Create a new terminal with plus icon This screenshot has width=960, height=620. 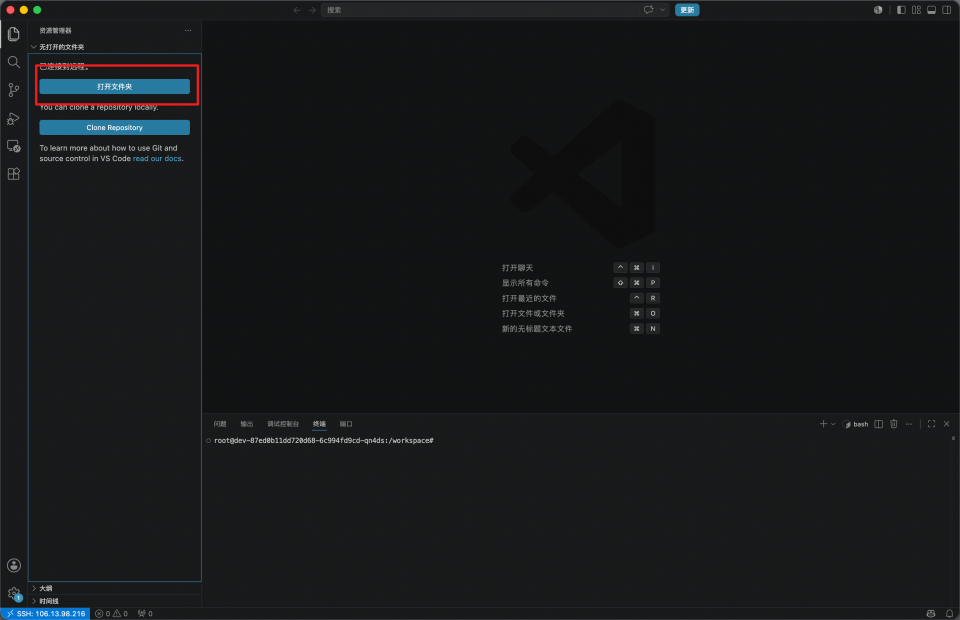click(x=823, y=424)
